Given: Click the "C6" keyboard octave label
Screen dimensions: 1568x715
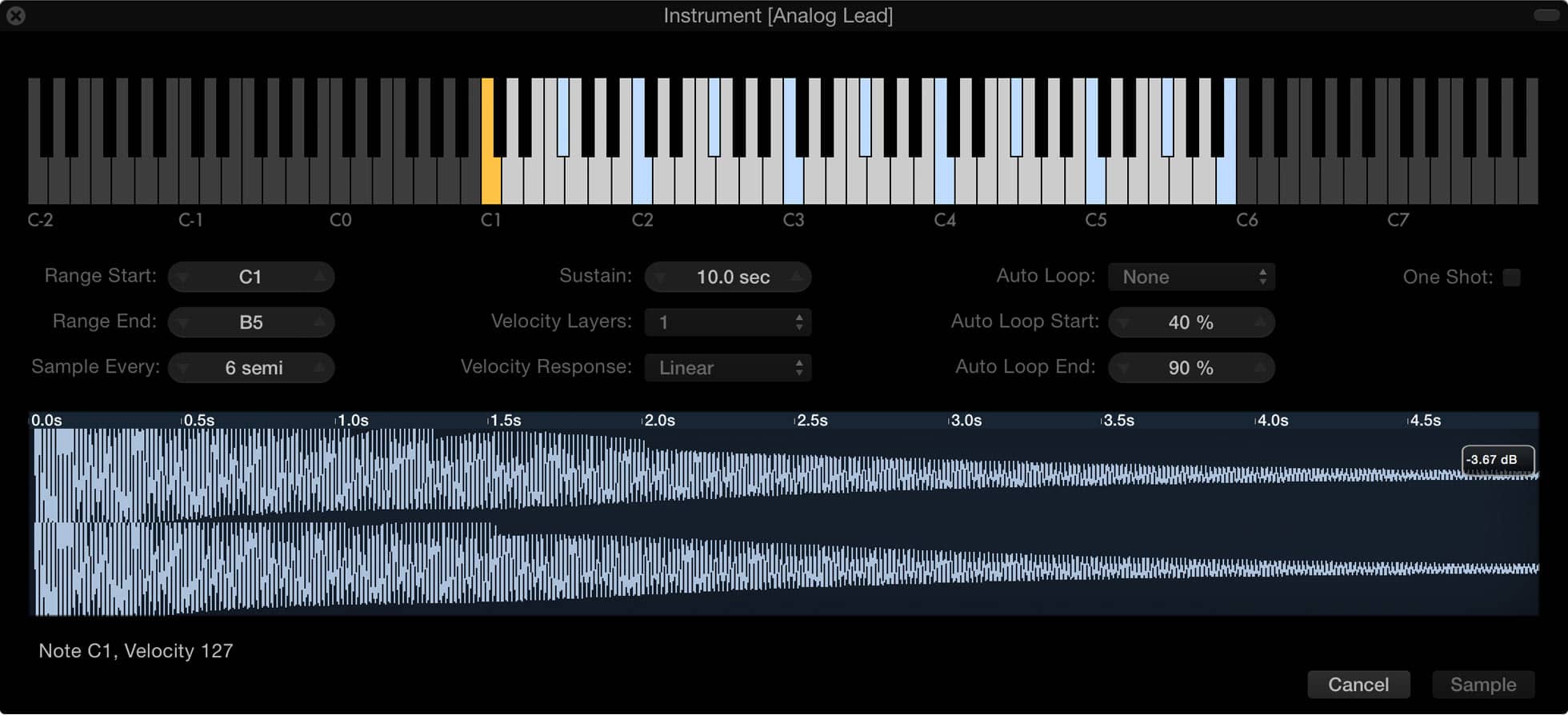Looking at the screenshot, I should [x=1247, y=220].
